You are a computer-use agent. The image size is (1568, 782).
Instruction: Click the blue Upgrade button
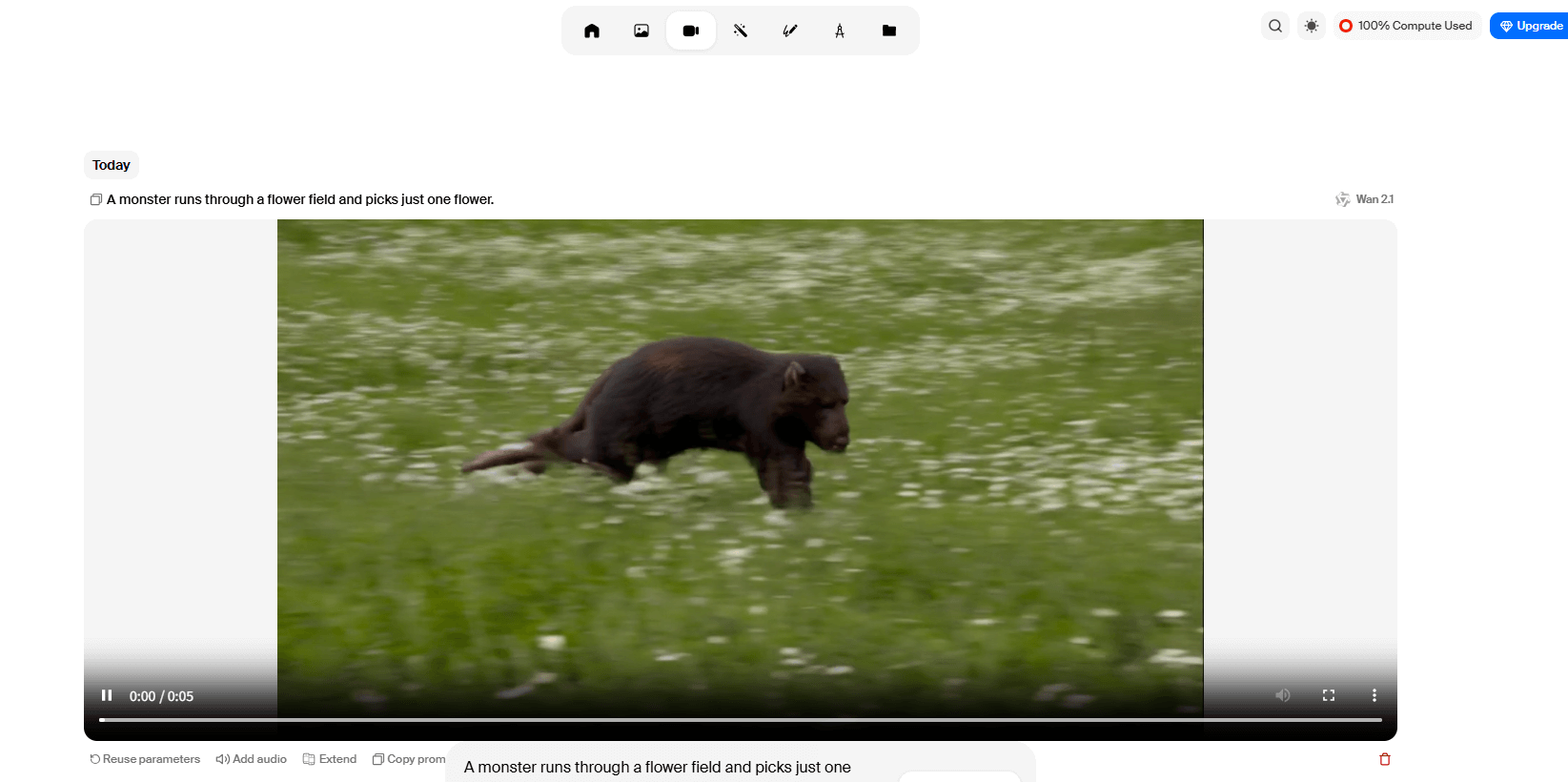click(1531, 26)
